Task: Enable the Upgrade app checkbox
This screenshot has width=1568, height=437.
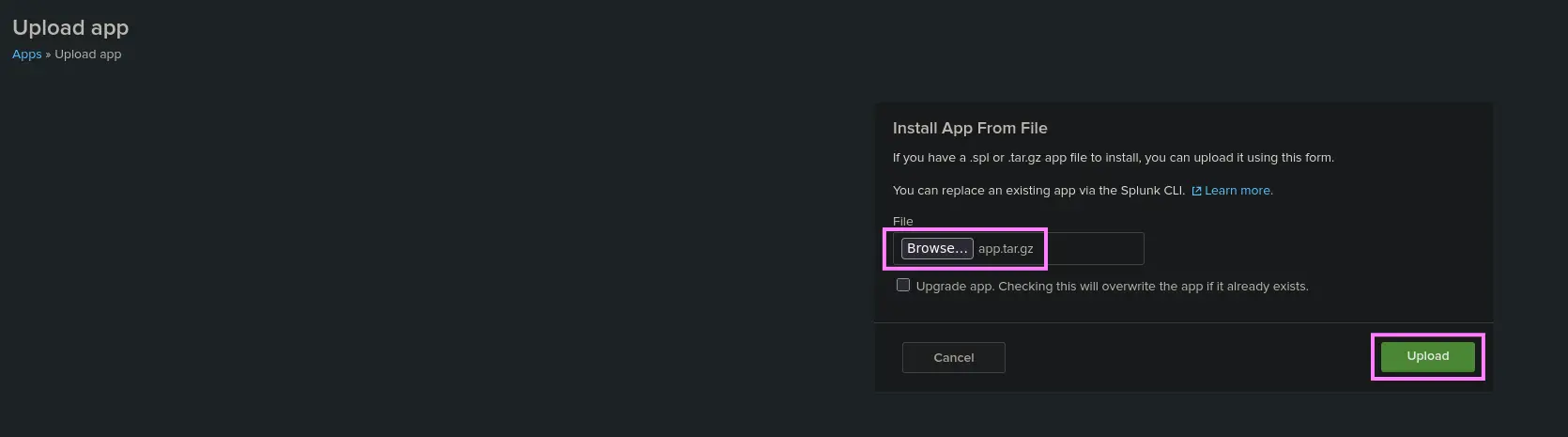Action: click(x=903, y=286)
